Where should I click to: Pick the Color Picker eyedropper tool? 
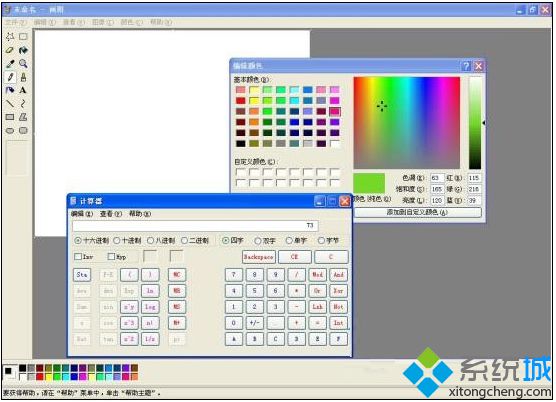point(10,64)
